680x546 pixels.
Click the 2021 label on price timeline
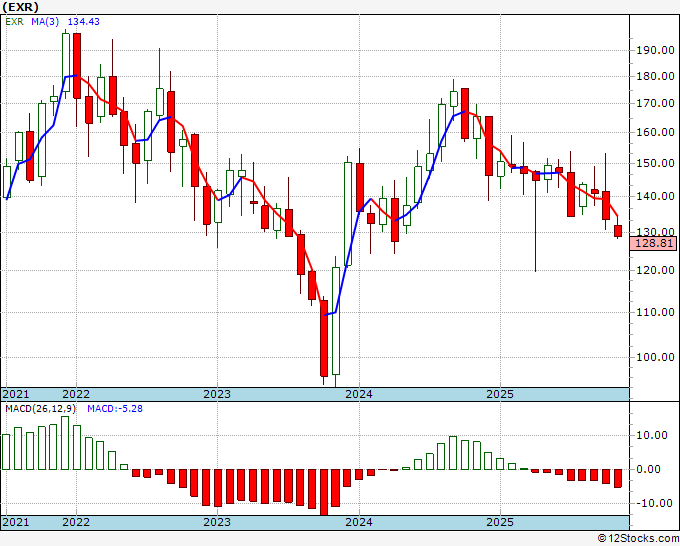16,394
